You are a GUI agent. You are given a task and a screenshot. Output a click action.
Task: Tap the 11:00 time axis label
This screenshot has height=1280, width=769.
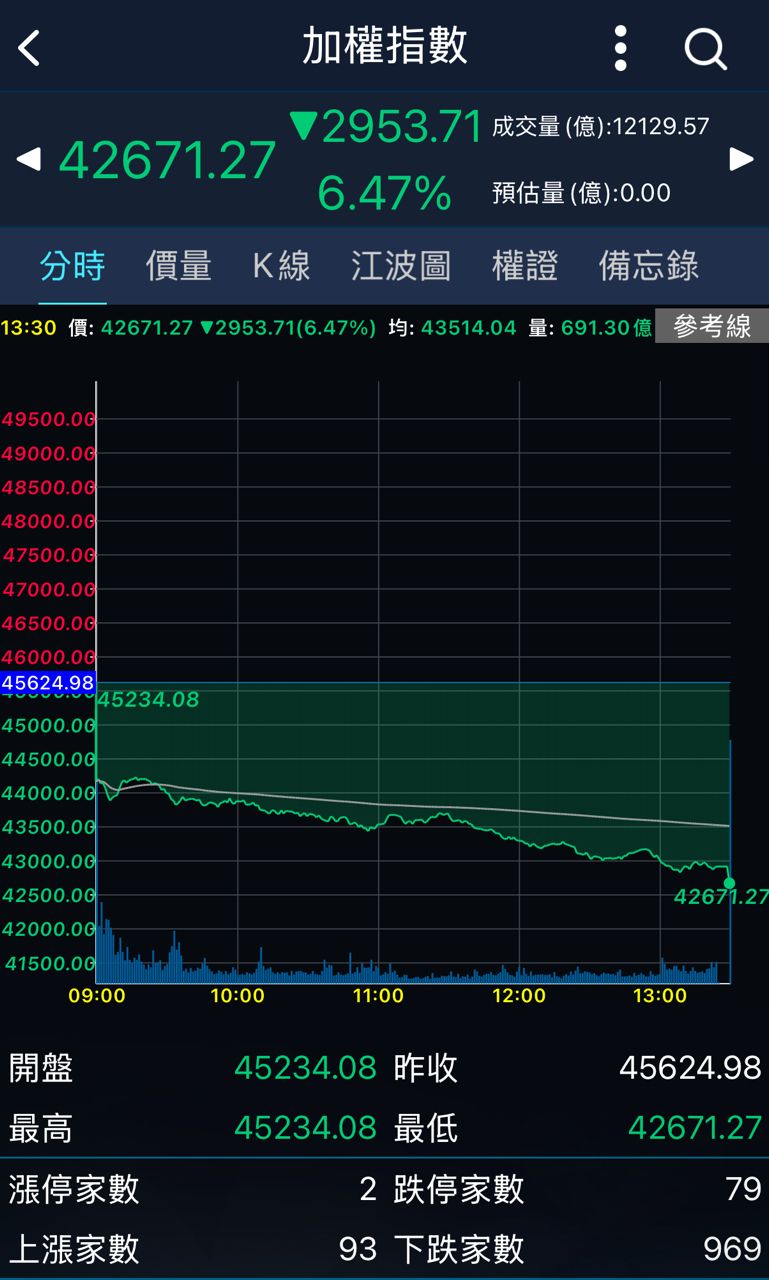point(378,996)
